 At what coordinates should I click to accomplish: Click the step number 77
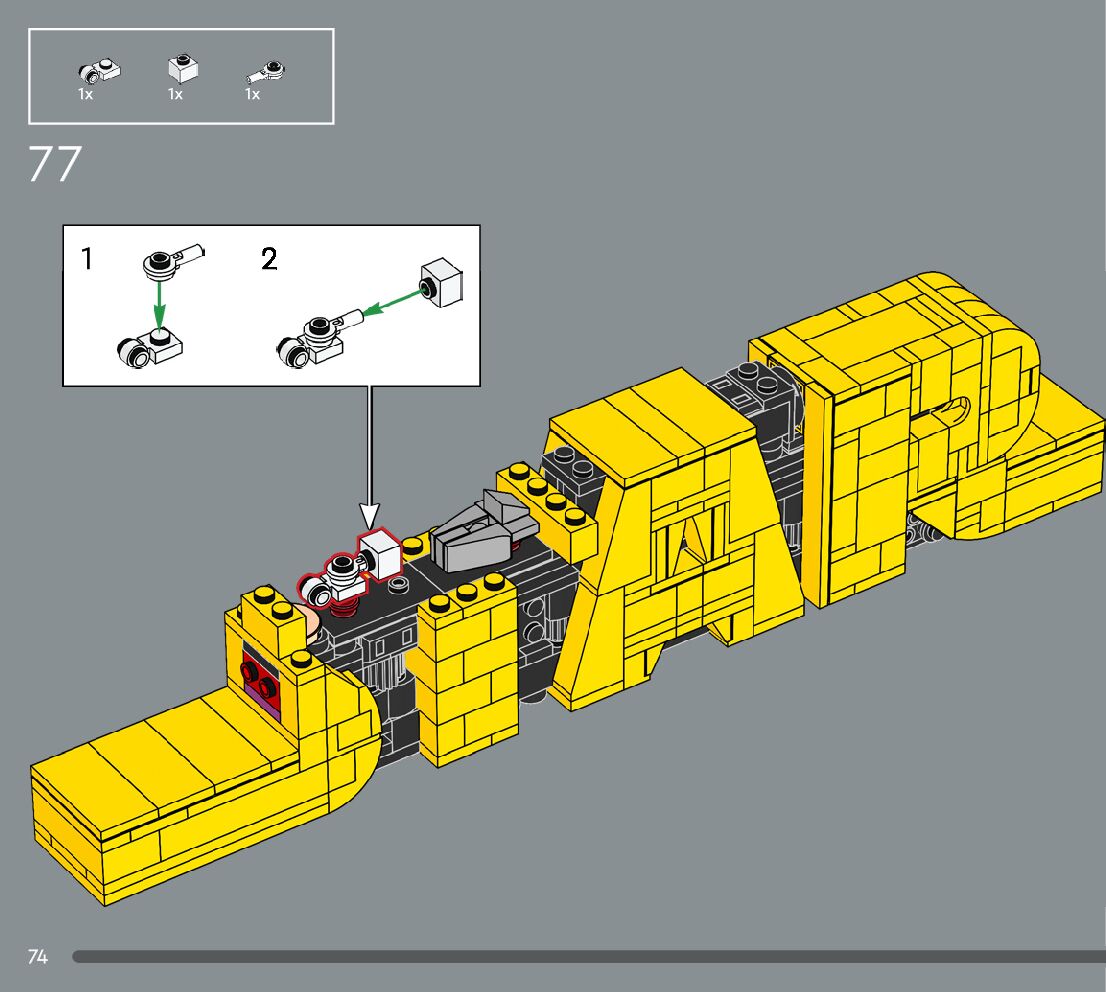(54, 165)
